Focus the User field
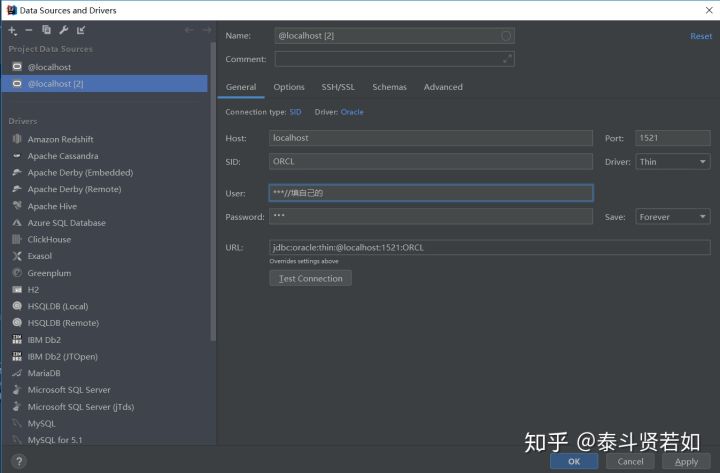The width and height of the screenshot is (720, 473). [431, 193]
